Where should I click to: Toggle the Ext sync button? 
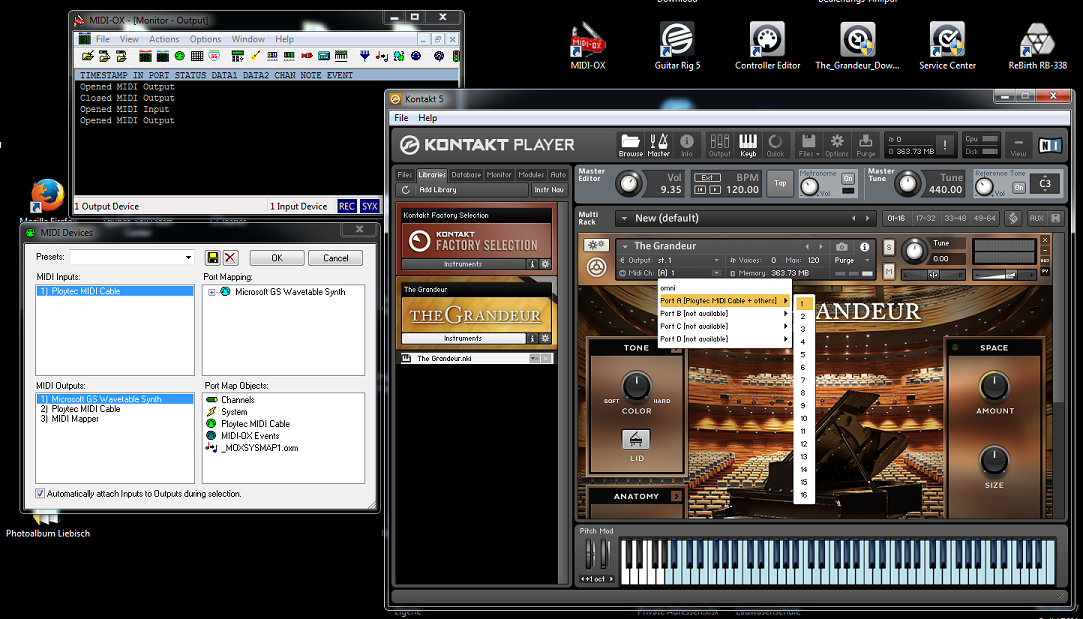point(707,177)
